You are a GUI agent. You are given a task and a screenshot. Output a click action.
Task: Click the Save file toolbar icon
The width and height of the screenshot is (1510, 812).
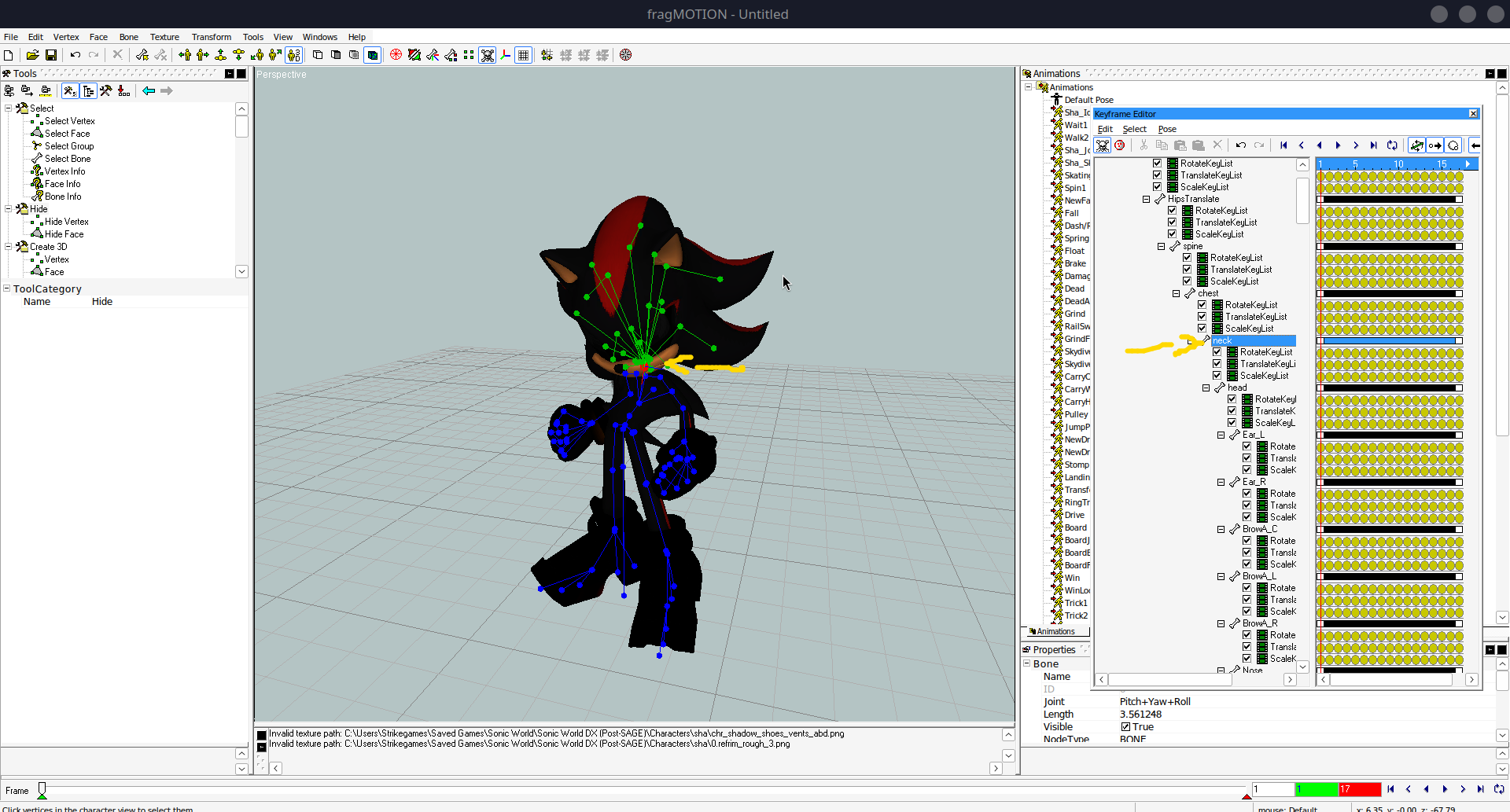pyautogui.click(x=50, y=55)
